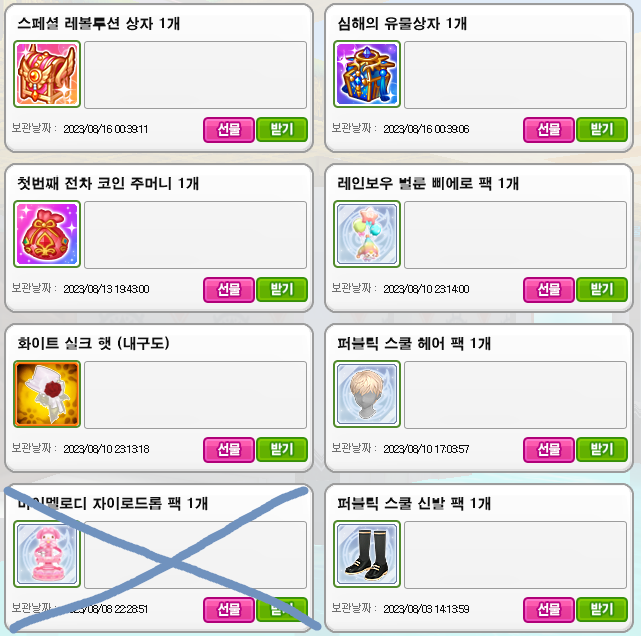
Task: Click the black school shoes pack icon
Action: 367,554
